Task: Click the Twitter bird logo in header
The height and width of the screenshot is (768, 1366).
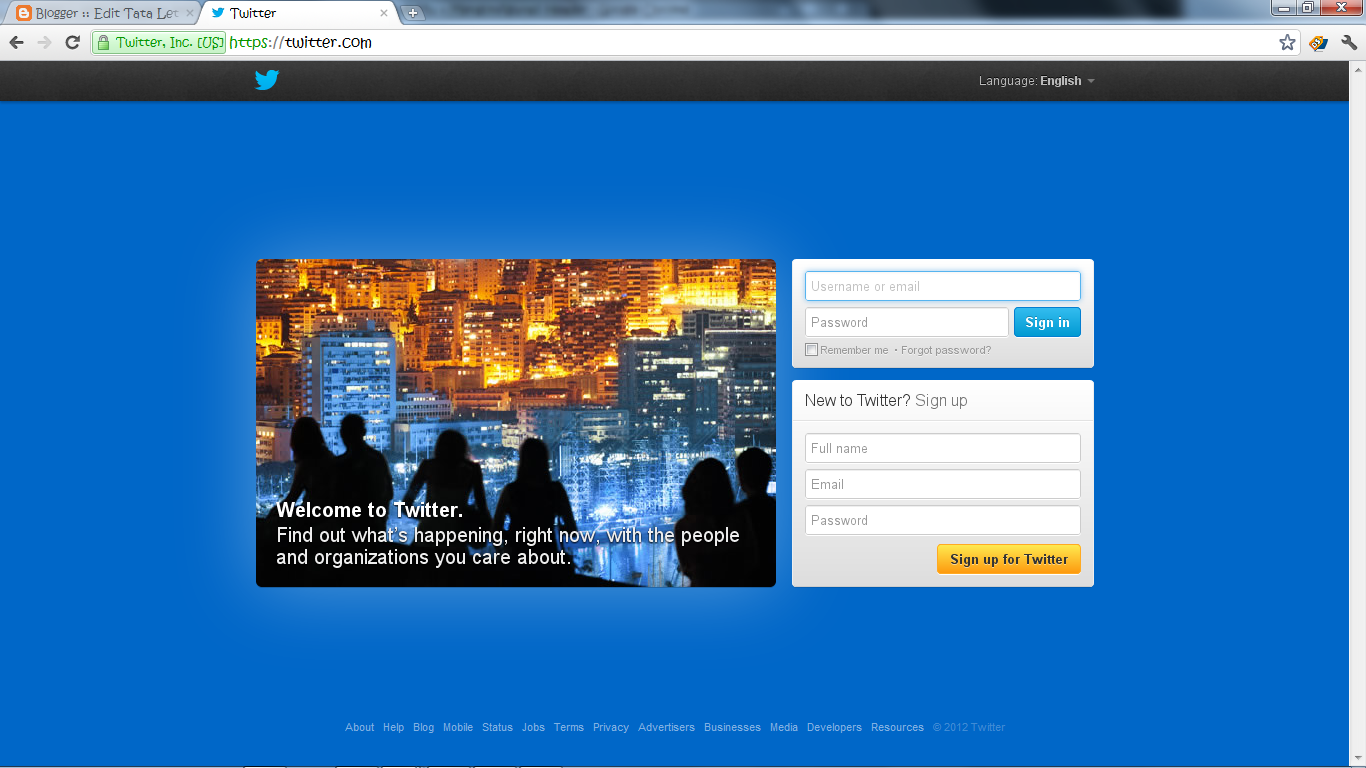Action: tap(266, 80)
